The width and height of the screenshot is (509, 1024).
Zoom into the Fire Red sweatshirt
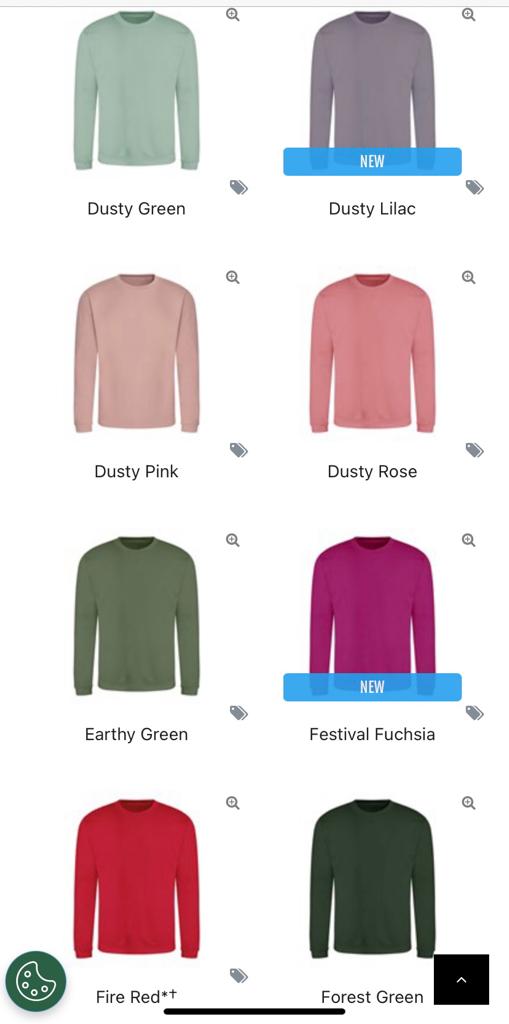(233, 803)
